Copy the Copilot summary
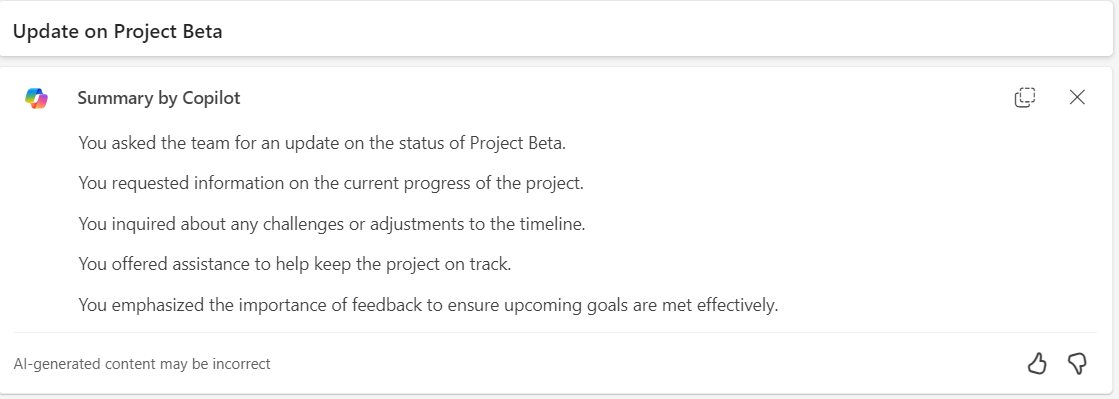1119x399 pixels. [1025, 97]
